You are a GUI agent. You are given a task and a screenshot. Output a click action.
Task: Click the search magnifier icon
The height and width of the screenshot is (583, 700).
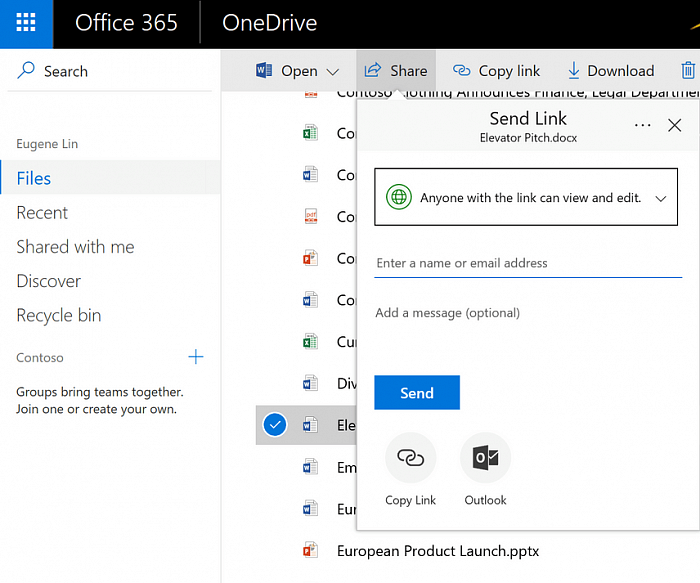pos(26,70)
